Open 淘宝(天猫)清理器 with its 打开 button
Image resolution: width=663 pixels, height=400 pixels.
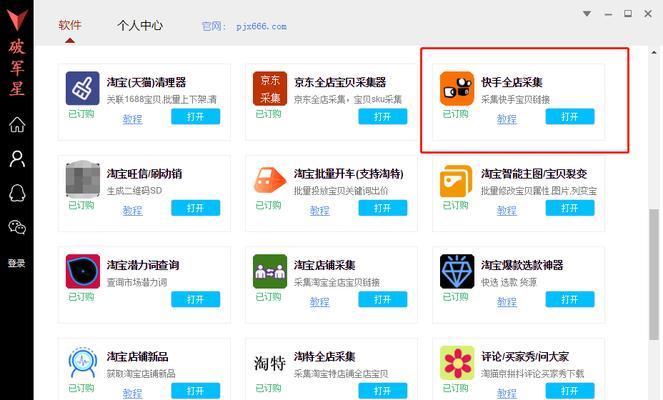point(195,116)
